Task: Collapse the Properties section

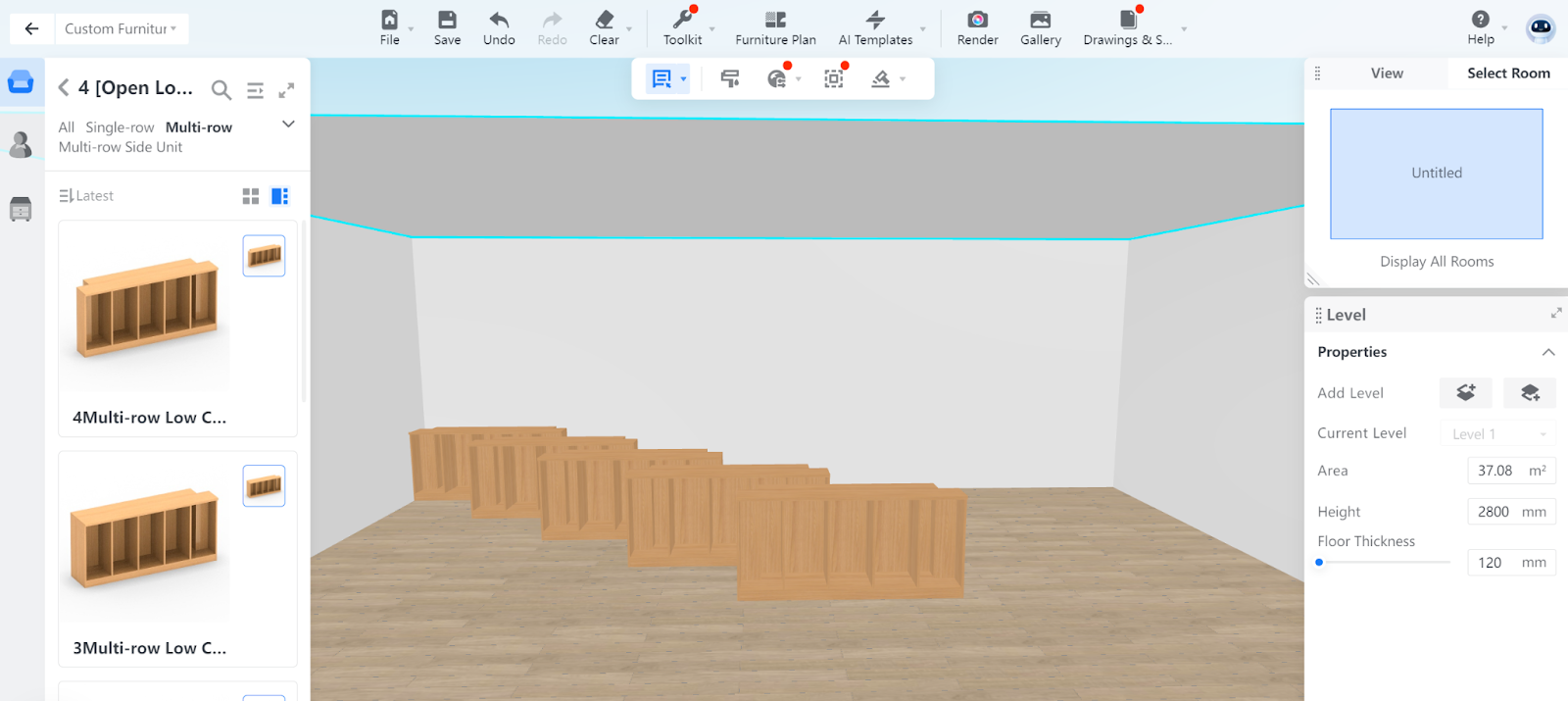Action: click(x=1548, y=352)
